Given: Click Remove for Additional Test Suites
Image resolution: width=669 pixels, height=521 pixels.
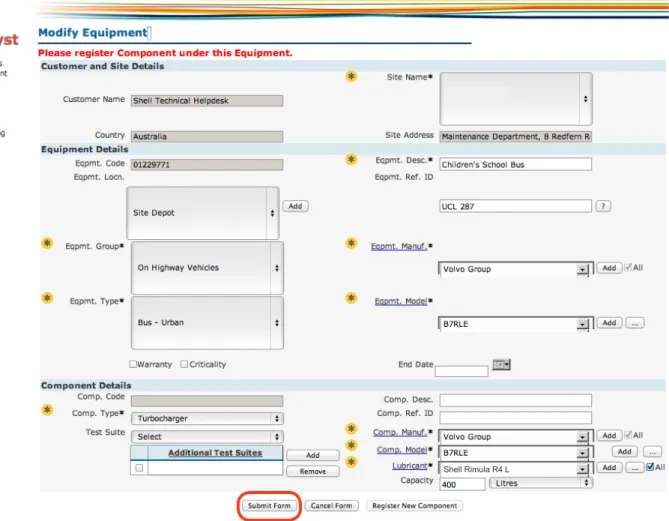Looking at the screenshot, I should tap(313, 472).
